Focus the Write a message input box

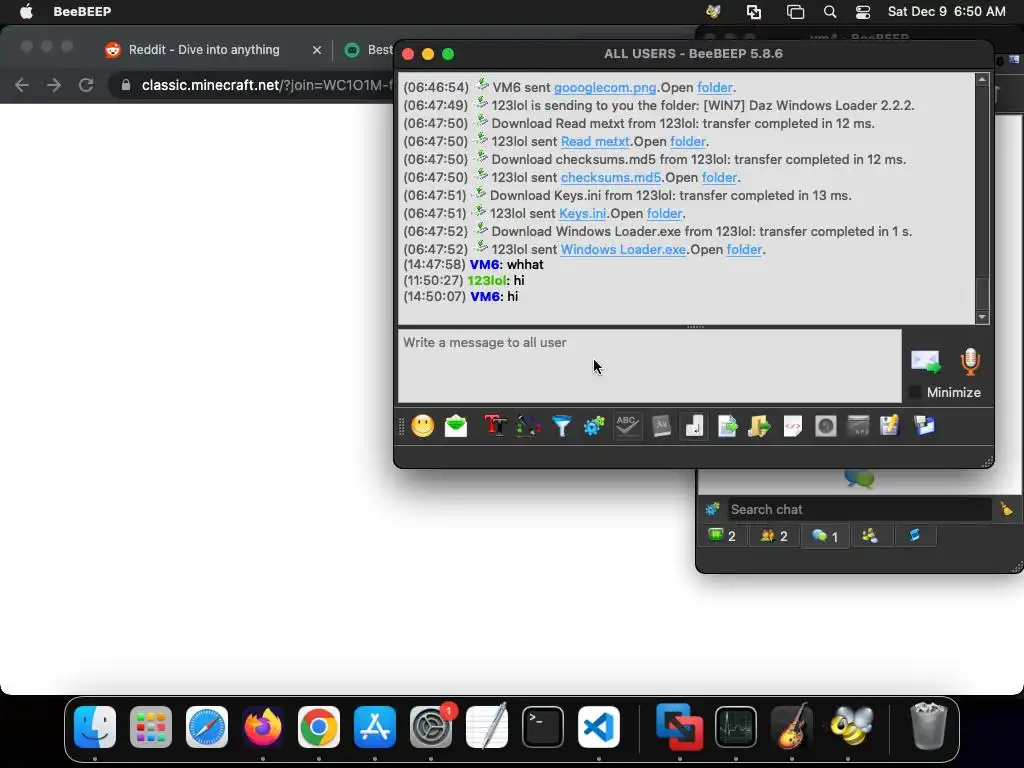[650, 366]
